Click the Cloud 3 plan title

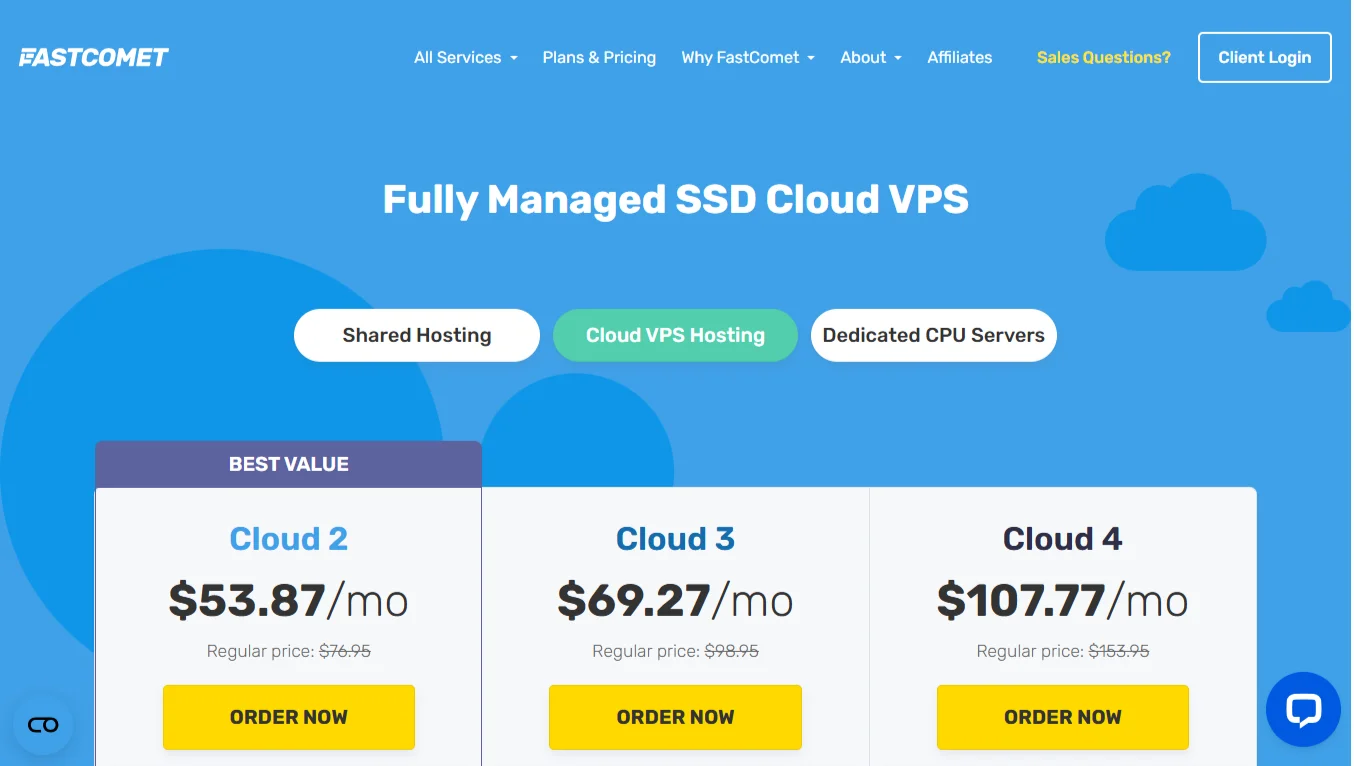tap(675, 539)
